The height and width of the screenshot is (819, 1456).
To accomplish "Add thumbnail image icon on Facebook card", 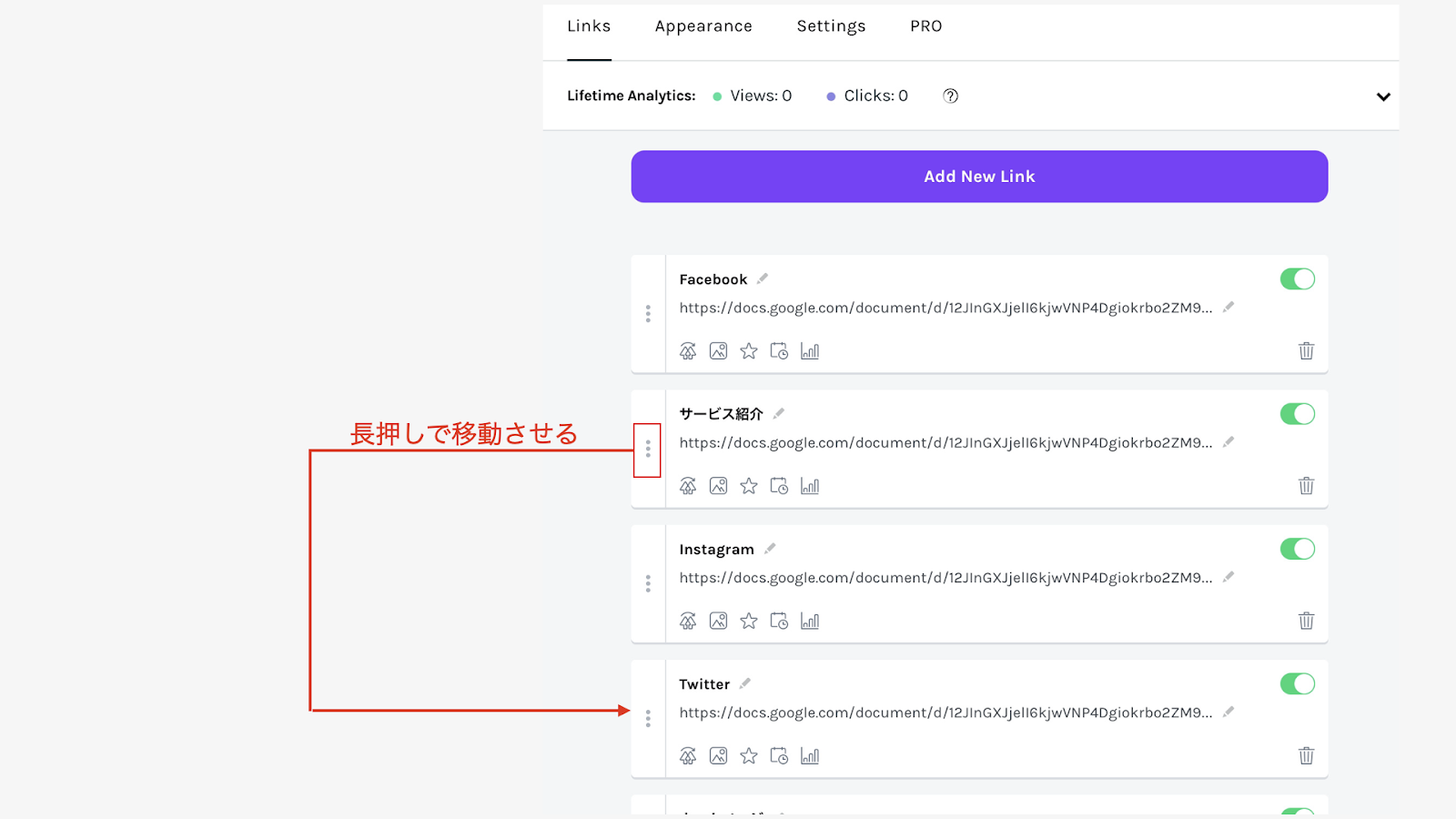I will tap(718, 351).
